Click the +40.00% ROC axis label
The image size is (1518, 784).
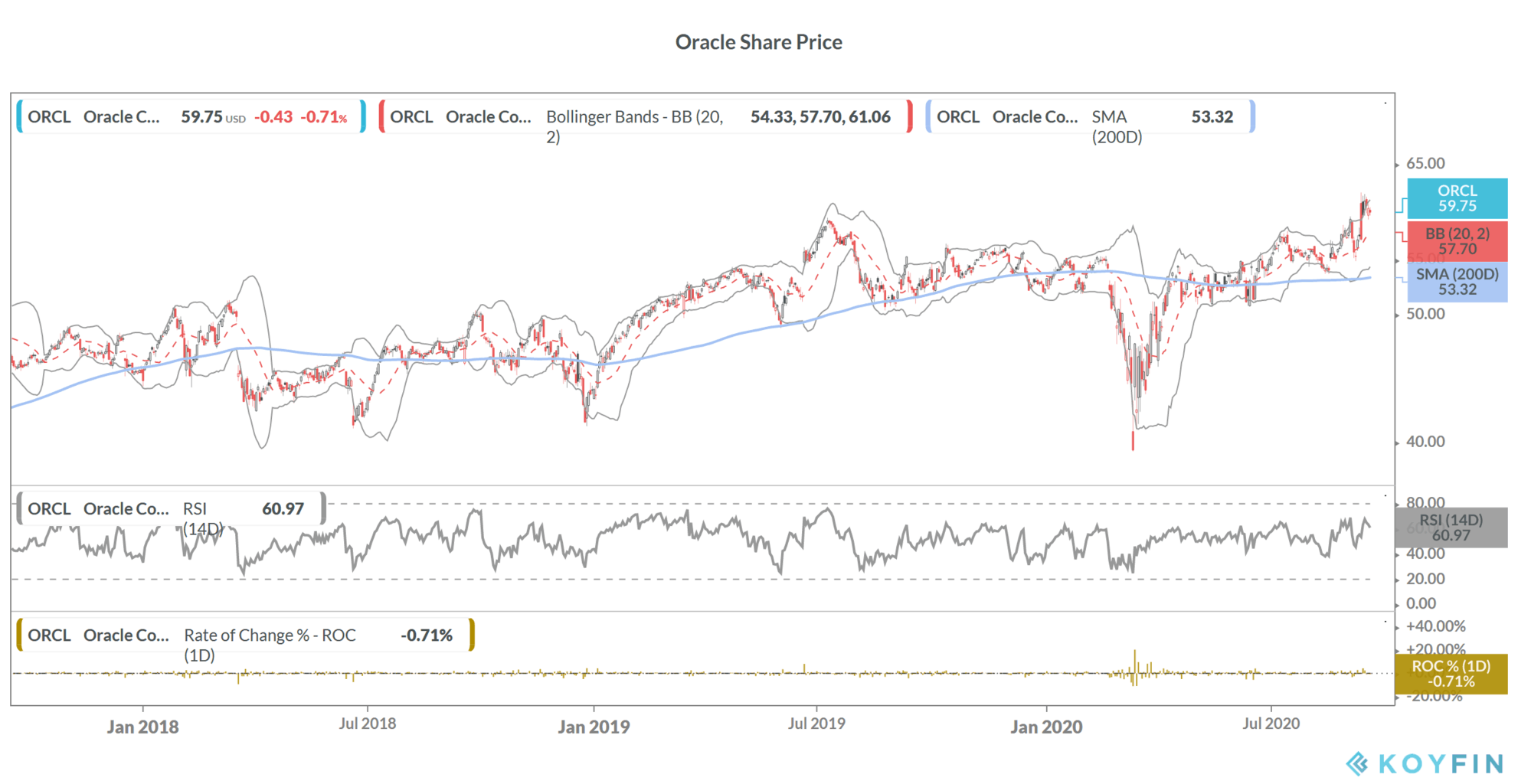(x=1435, y=626)
